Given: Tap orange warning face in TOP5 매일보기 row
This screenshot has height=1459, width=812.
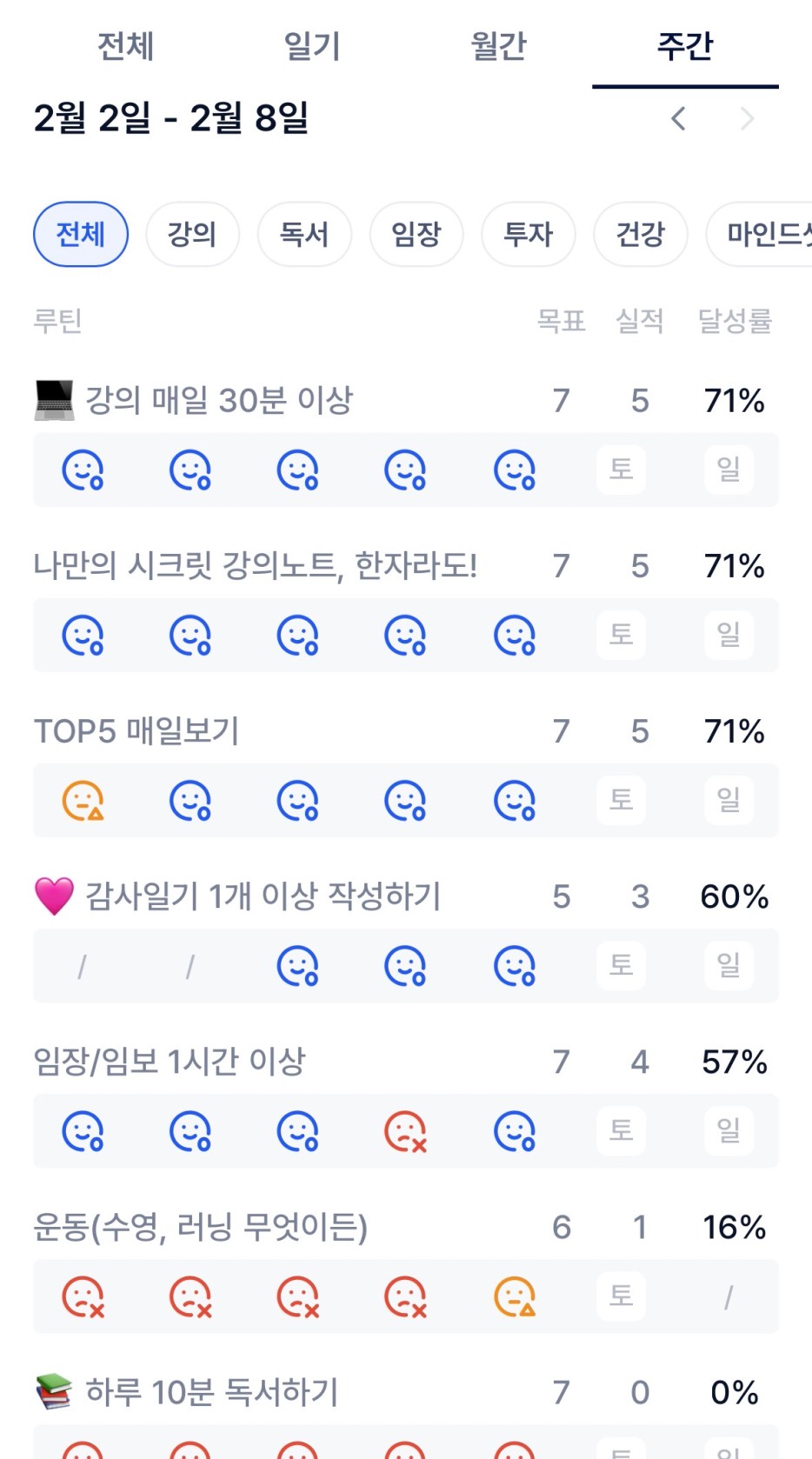Looking at the screenshot, I should pos(83,801).
